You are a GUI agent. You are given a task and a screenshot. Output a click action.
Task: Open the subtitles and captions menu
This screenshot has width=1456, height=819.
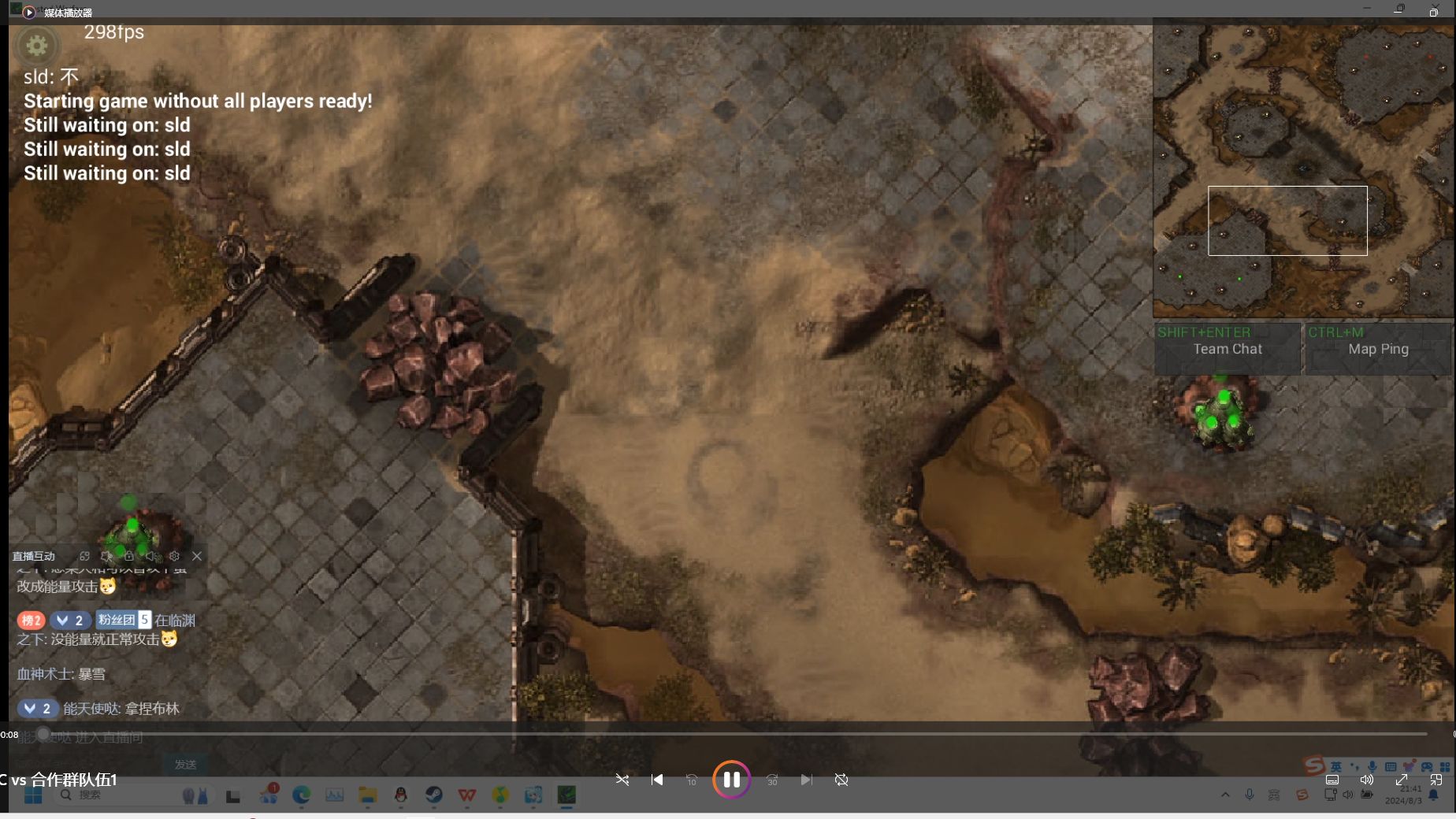coord(1332,780)
